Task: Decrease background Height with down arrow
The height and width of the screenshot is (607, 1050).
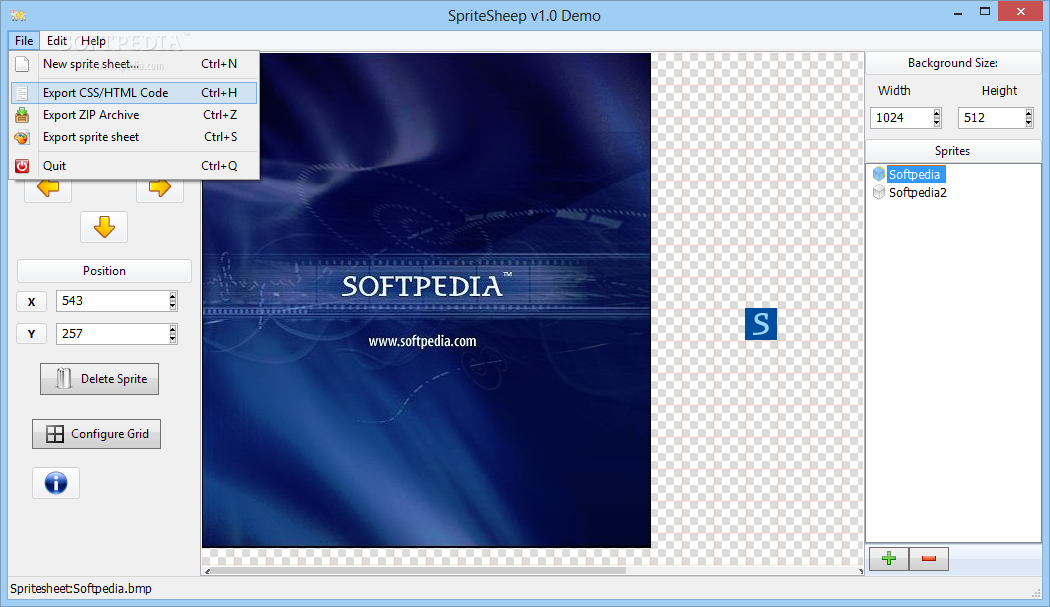Action: pyautogui.click(x=1029, y=123)
